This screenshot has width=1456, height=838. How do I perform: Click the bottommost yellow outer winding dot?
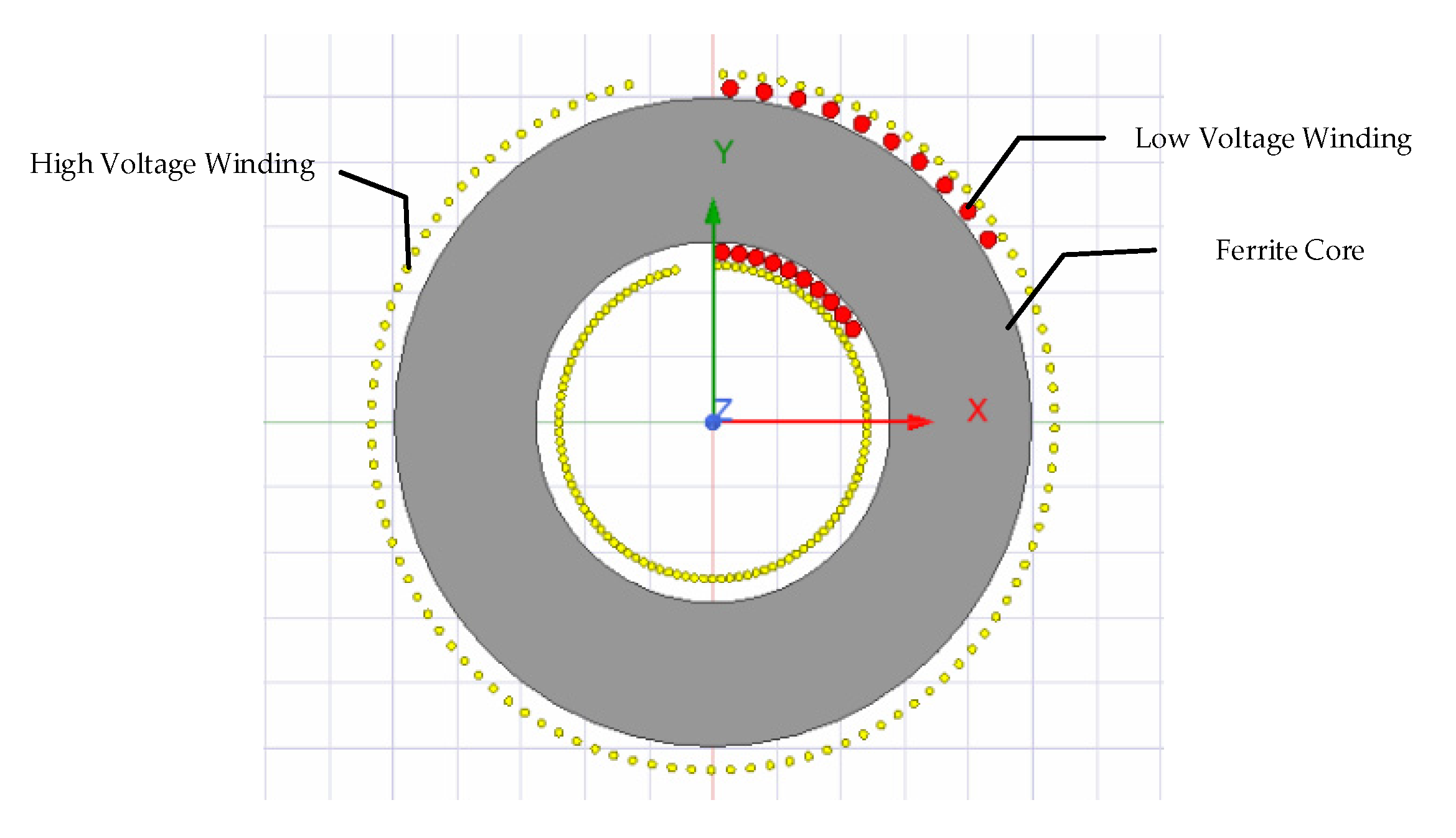pyautogui.click(x=711, y=770)
